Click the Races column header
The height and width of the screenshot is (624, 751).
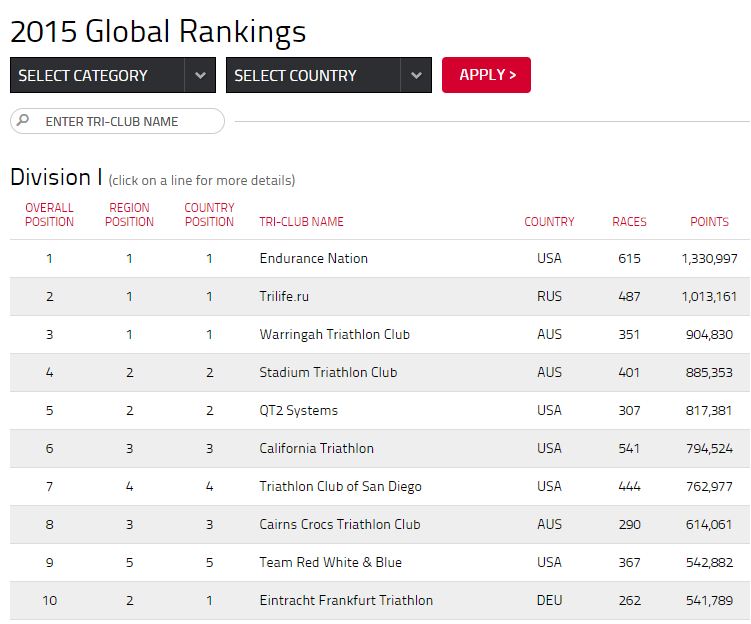click(629, 222)
